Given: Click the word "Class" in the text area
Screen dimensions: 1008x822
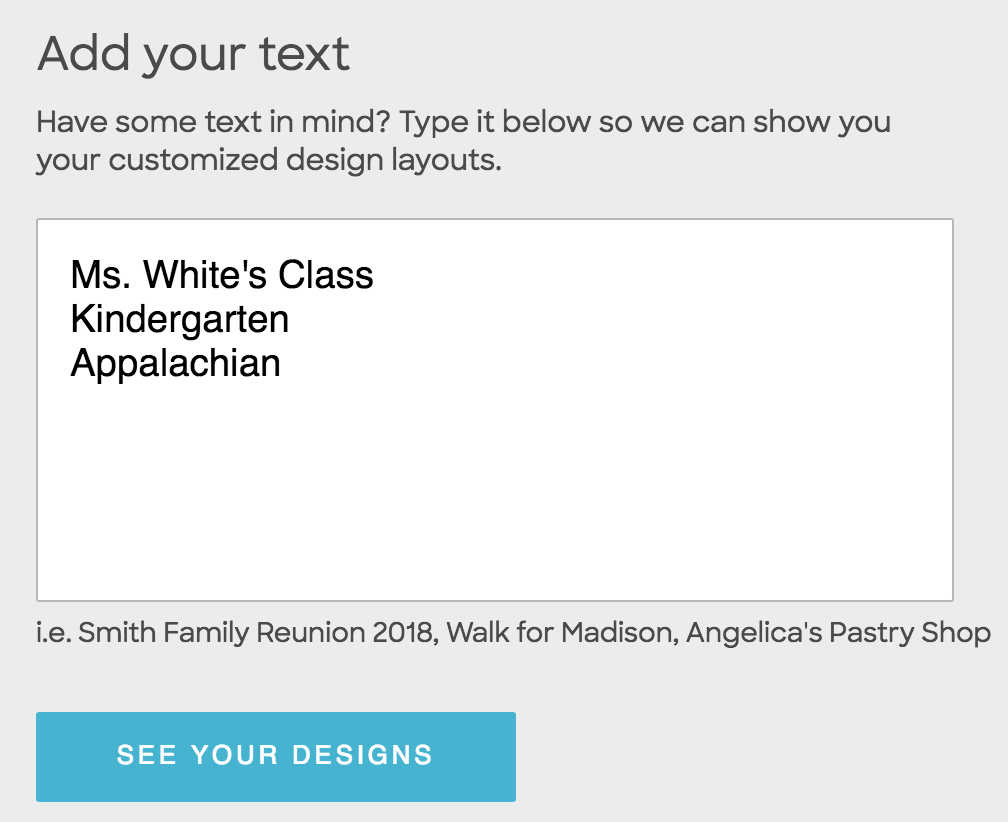Looking at the screenshot, I should pyautogui.click(x=326, y=275).
